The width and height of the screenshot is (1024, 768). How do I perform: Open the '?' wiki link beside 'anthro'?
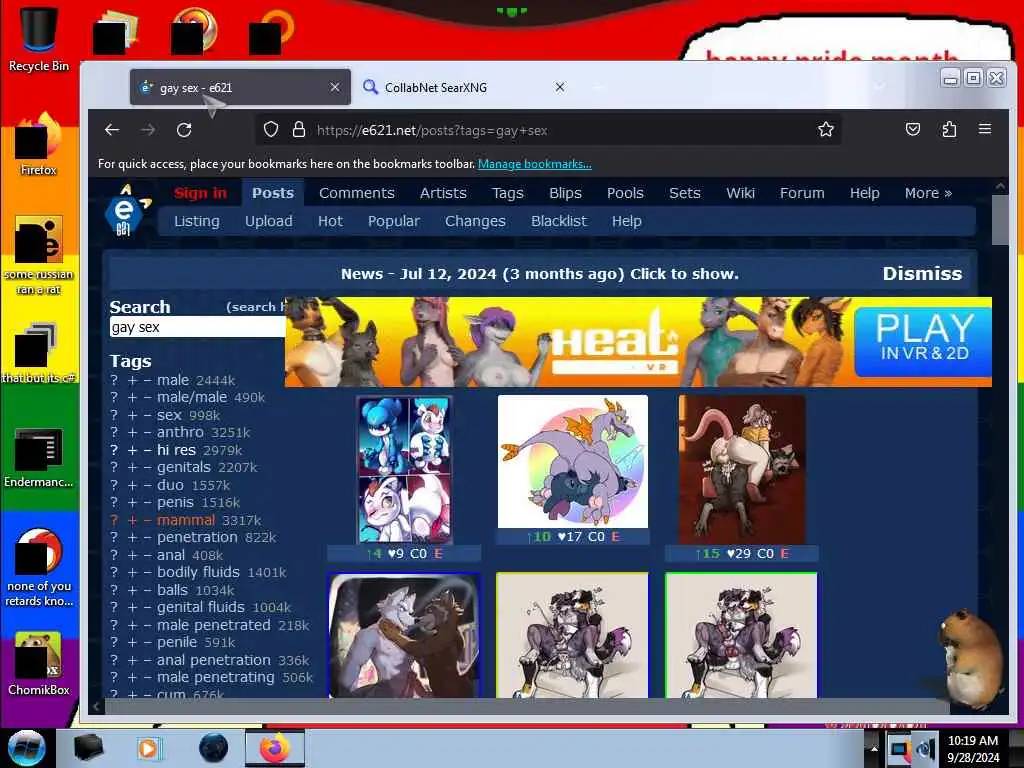[x=114, y=432]
